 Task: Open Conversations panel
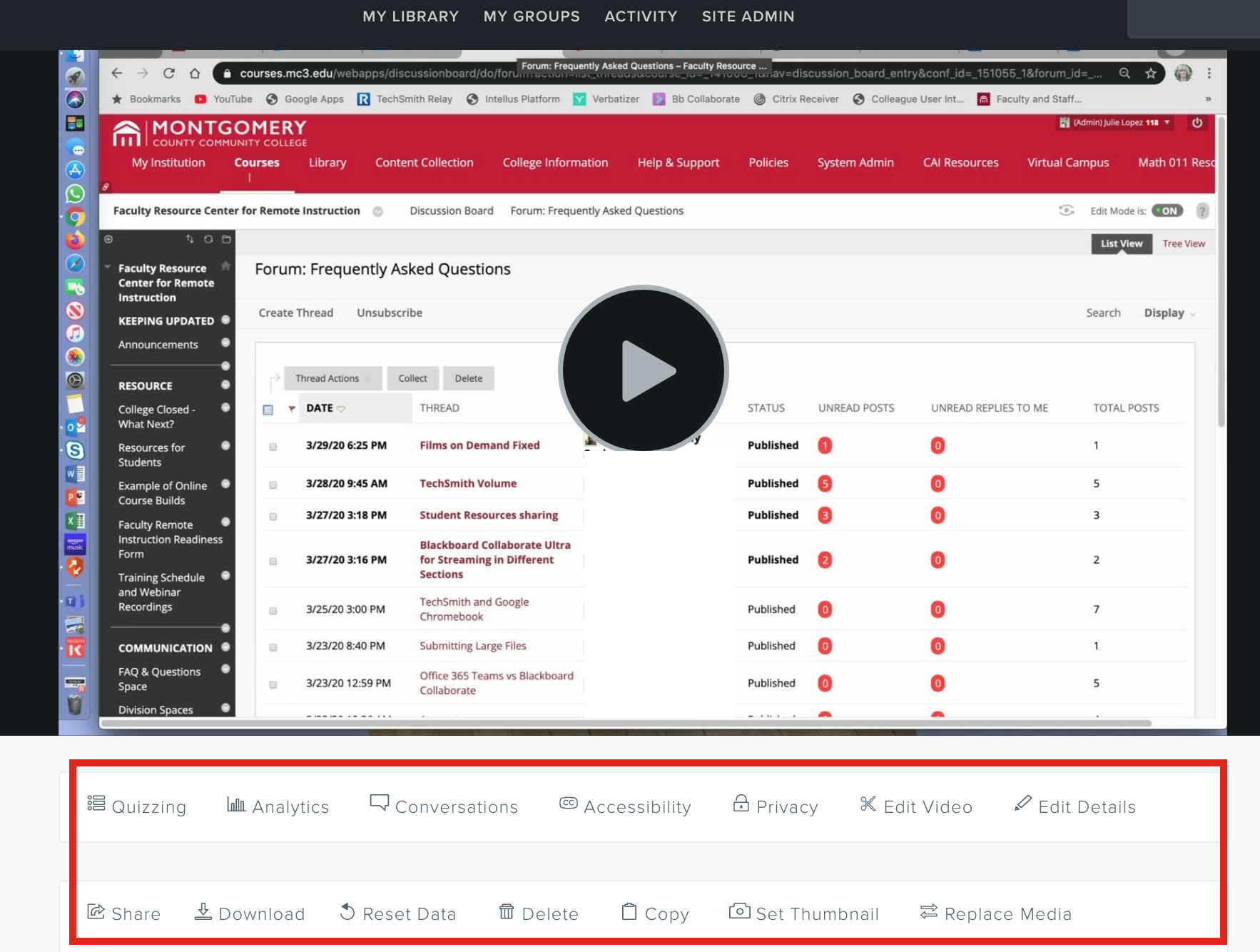(x=444, y=806)
